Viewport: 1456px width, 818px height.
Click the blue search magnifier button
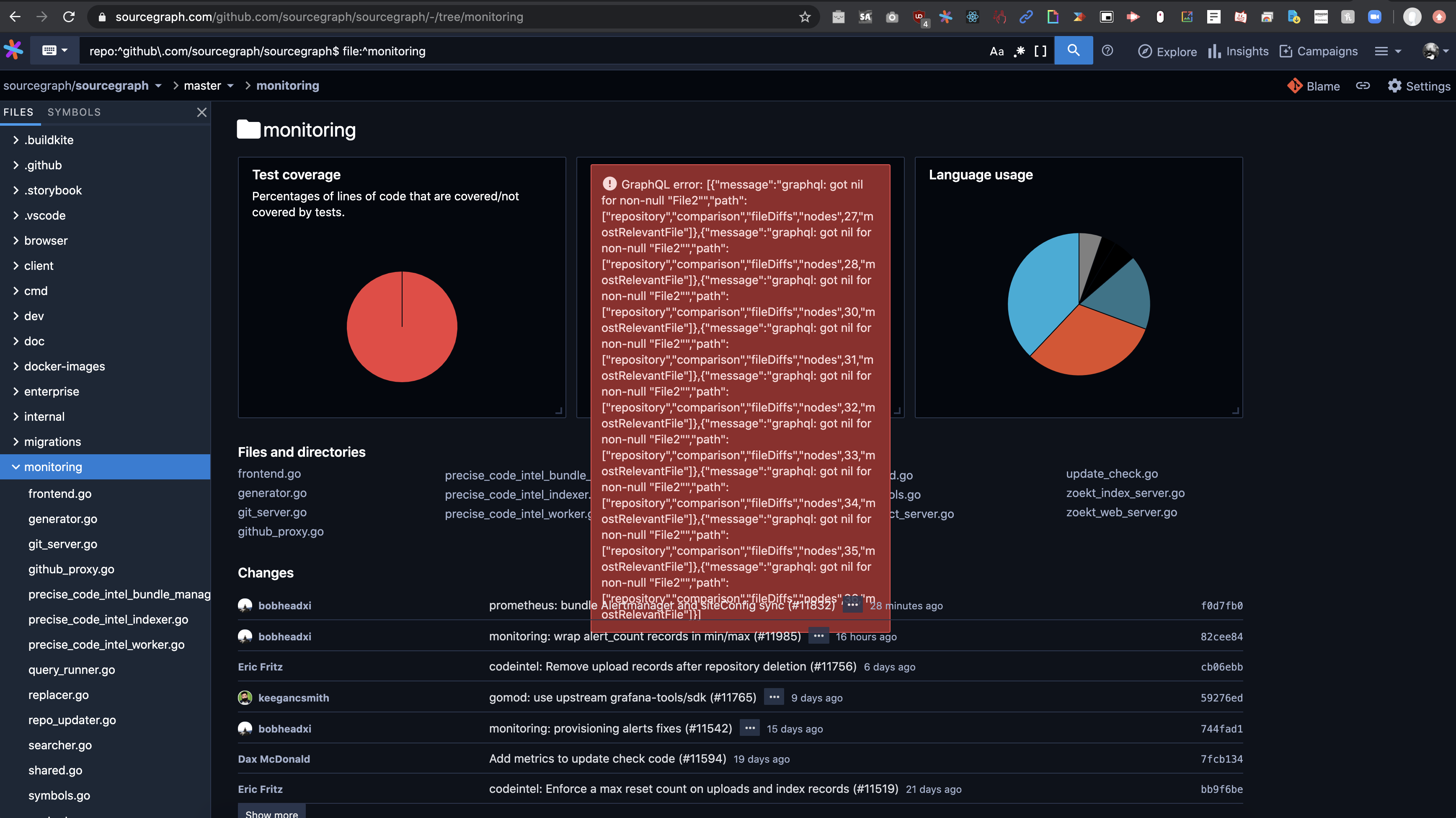coord(1073,50)
